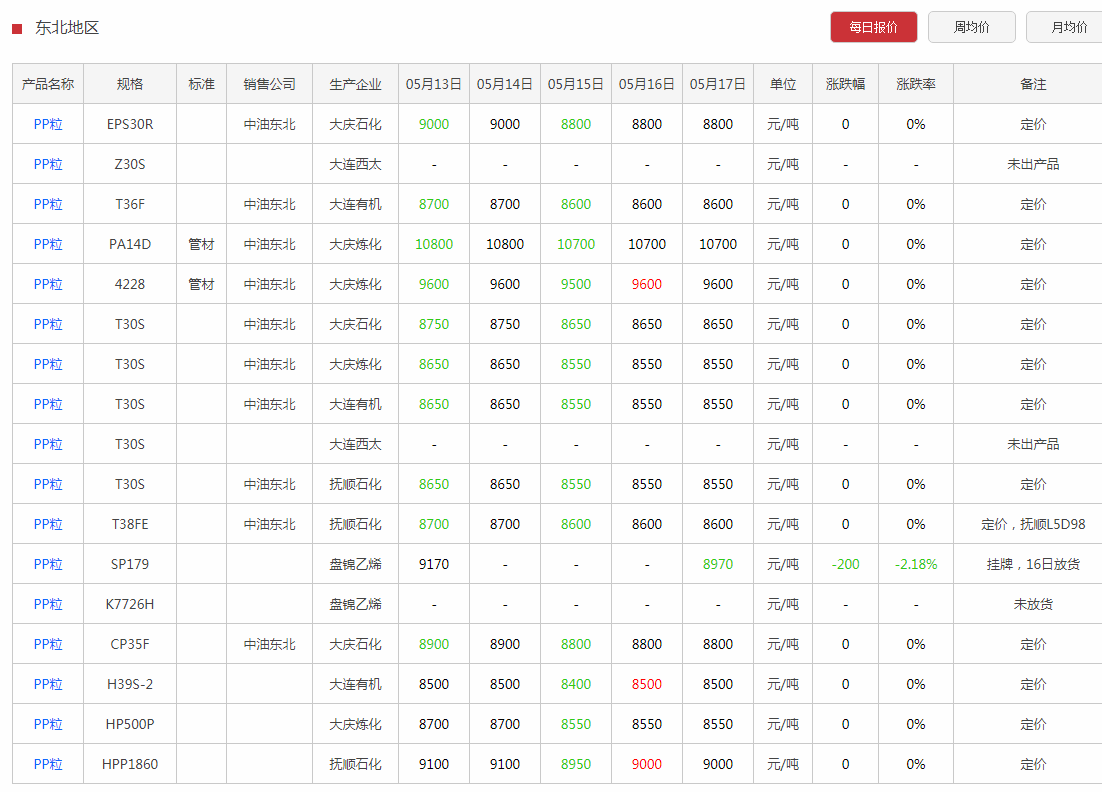Click the 涨跌率 column header
This screenshot has width=1102, height=792.
point(916,84)
